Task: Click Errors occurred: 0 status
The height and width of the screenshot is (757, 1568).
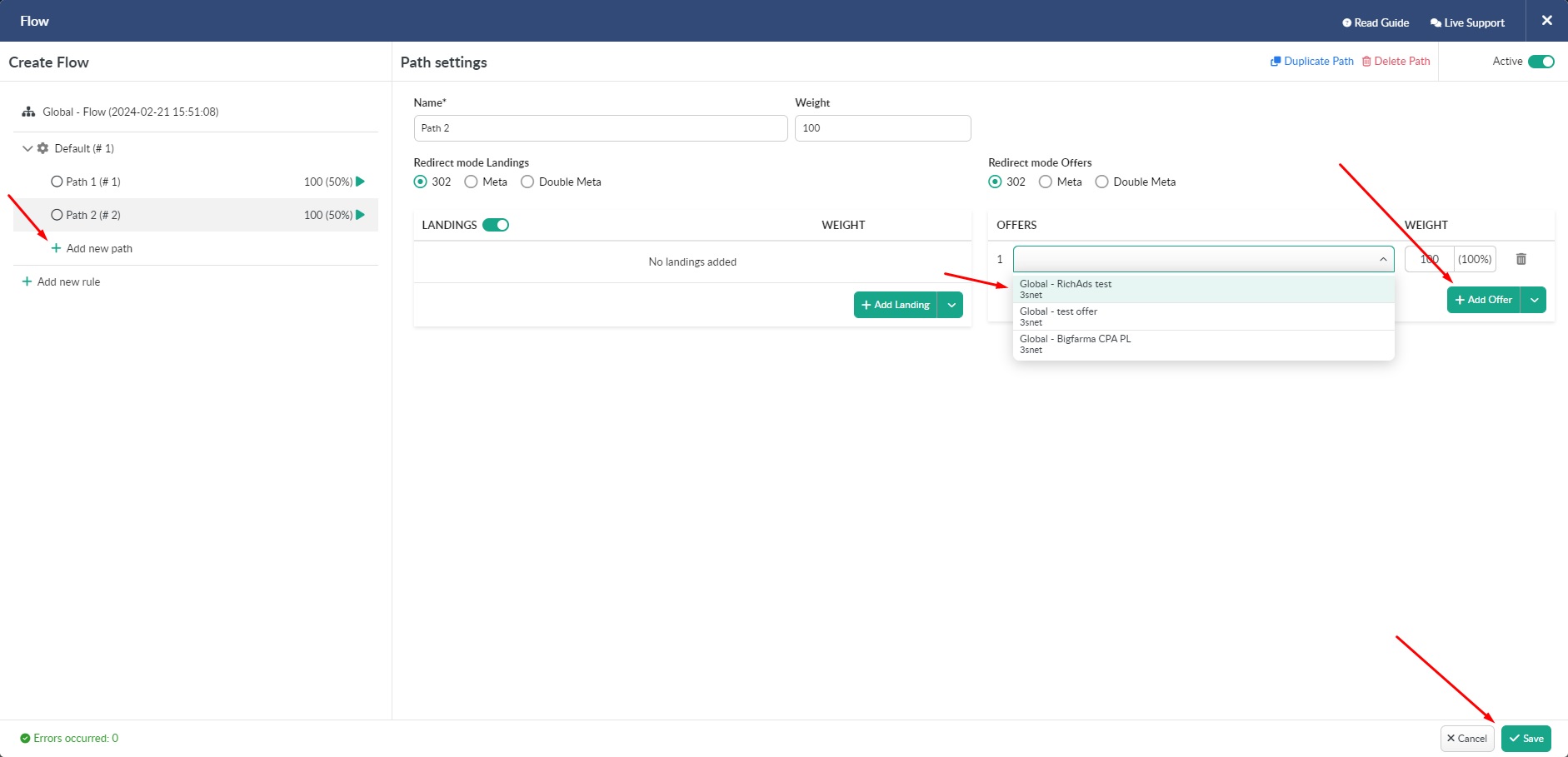Action: coord(76,738)
